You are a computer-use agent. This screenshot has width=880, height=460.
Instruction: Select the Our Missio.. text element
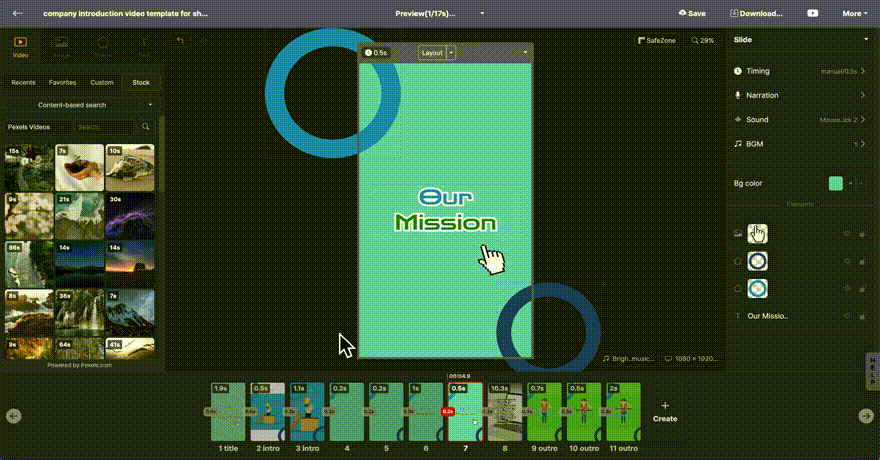click(767, 316)
